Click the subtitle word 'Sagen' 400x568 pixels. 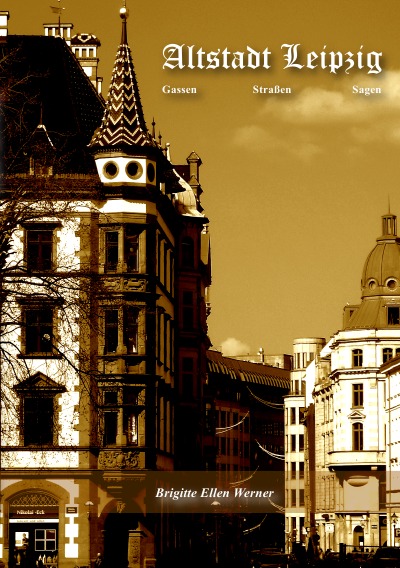point(366,90)
